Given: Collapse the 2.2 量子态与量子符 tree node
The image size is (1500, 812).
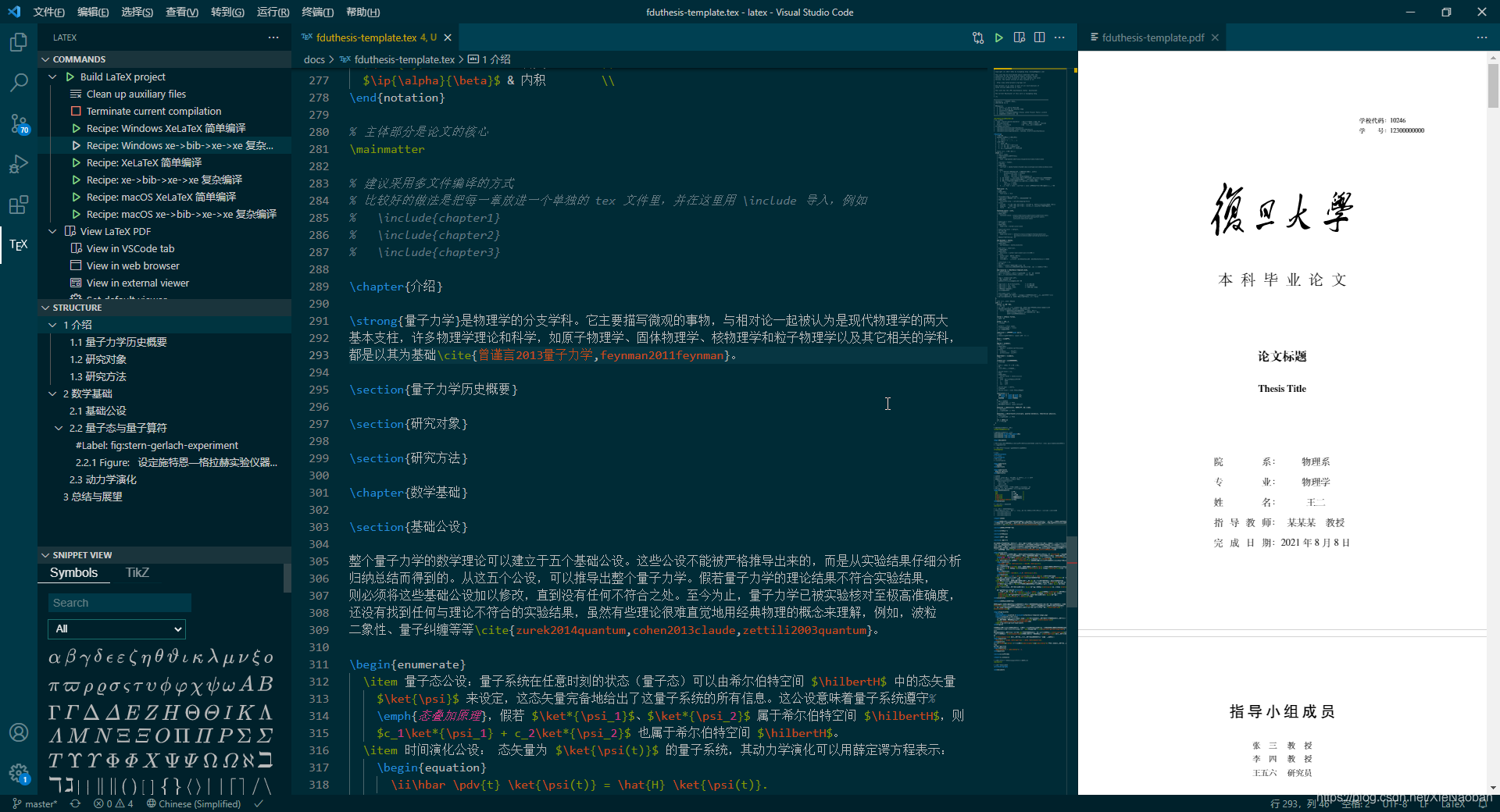Looking at the screenshot, I should tap(58, 428).
